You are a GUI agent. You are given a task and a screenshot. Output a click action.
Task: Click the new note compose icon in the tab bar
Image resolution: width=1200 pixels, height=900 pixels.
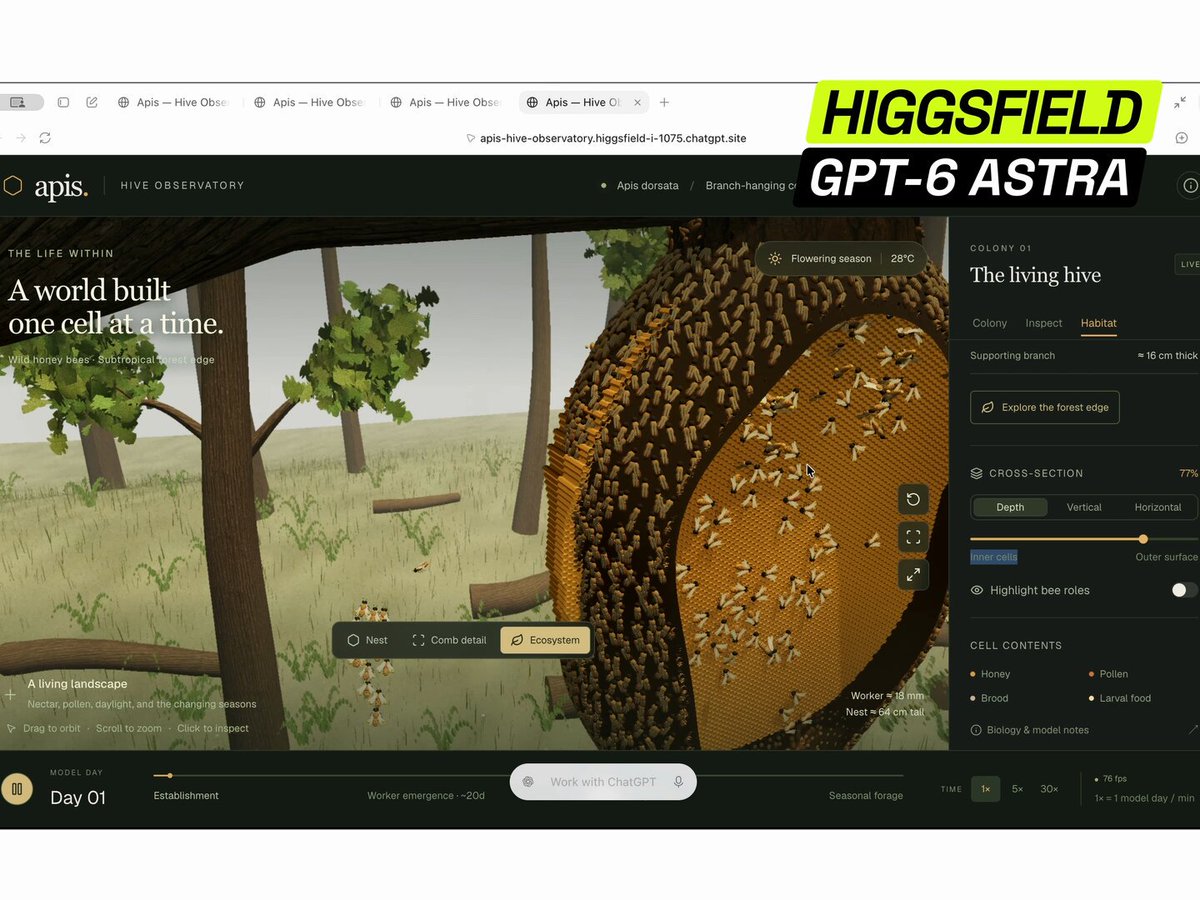click(92, 102)
